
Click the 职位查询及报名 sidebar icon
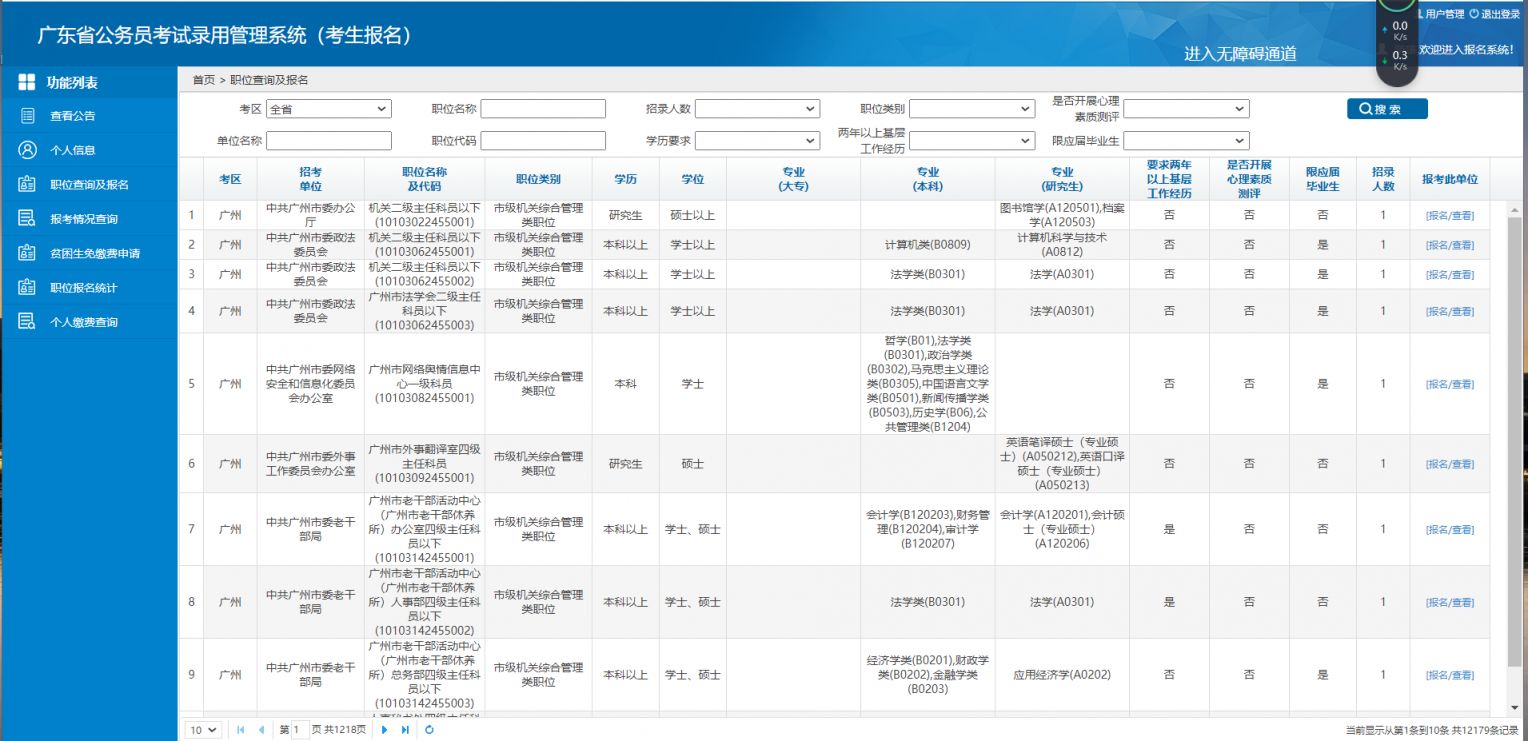point(27,184)
